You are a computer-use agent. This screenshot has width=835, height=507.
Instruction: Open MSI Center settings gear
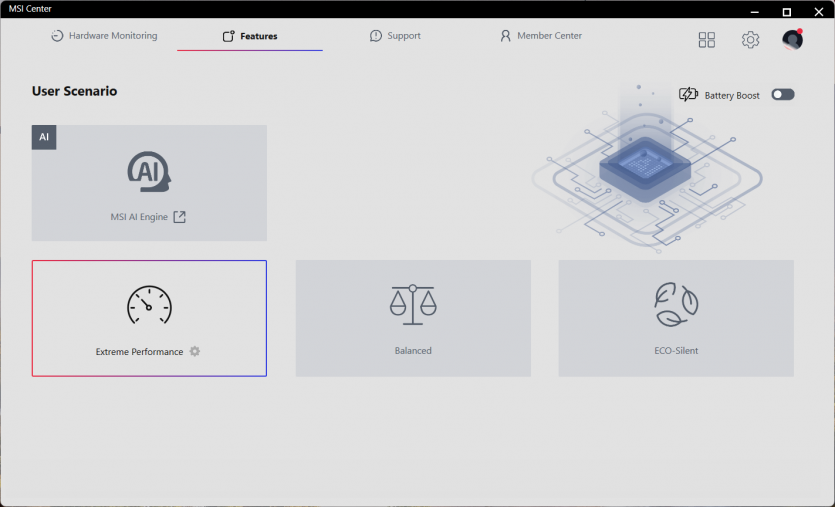tap(750, 40)
